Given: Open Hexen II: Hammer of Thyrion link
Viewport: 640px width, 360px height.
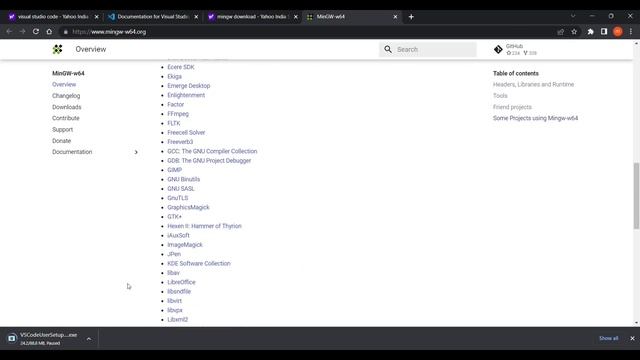Looking at the screenshot, I should [x=204, y=226].
